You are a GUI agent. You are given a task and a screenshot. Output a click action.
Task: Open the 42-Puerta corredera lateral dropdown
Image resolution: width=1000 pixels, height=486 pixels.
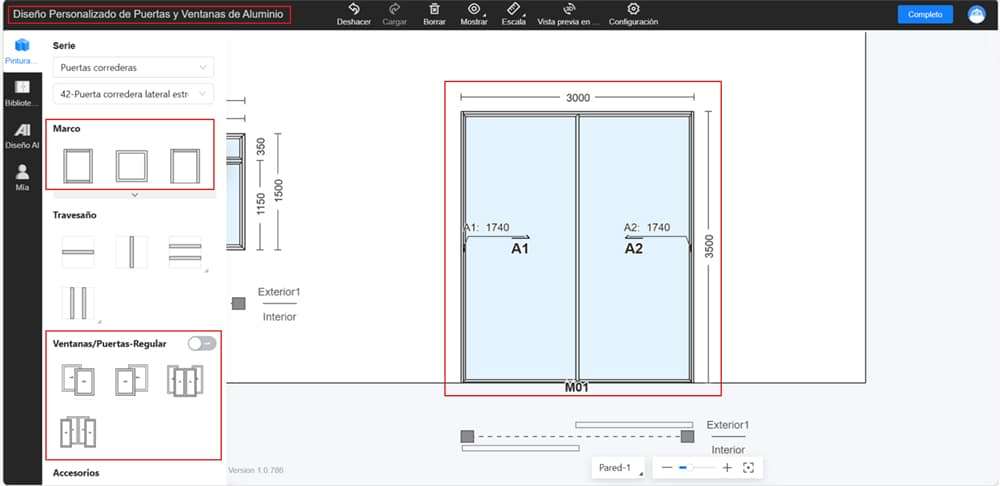tap(133, 94)
